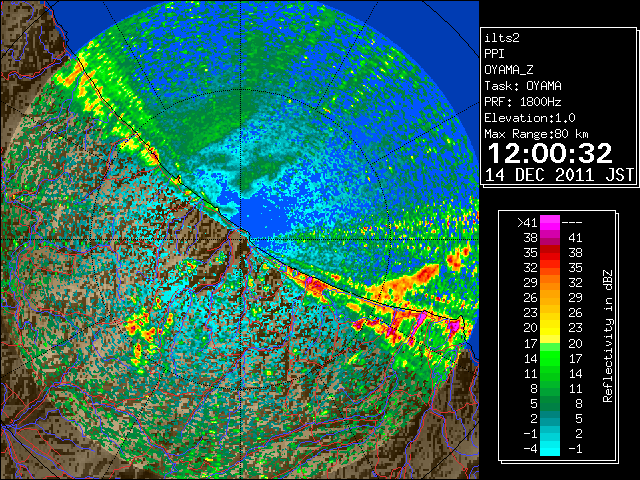640x480 pixels.
Task: Click the '---' legend upper-bound marker
Action: pos(572,223)
